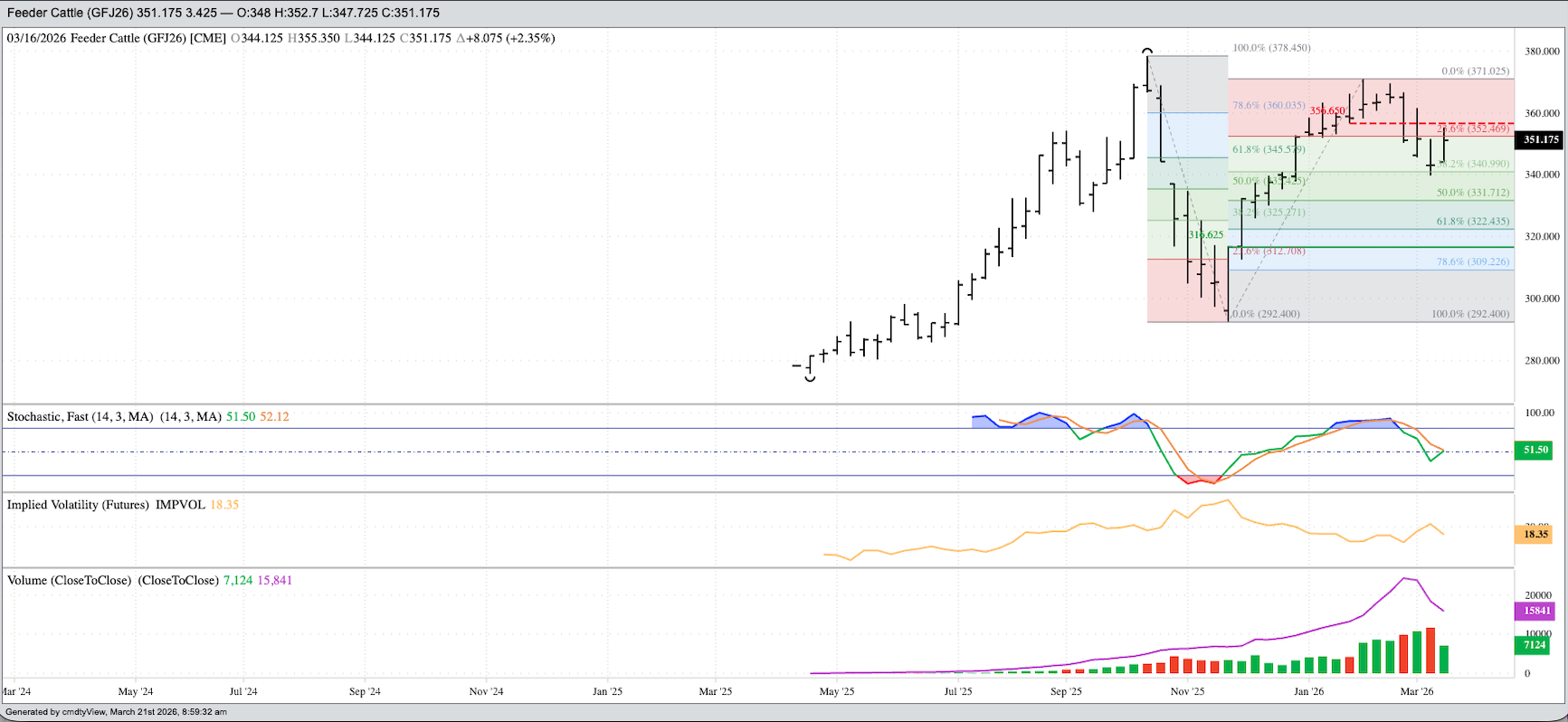Click the 100.0% (378.450) Fibonacci level label
The height and width of the screenshot is (722, 1568).
pyautogui.click(x=1271, y=48)
